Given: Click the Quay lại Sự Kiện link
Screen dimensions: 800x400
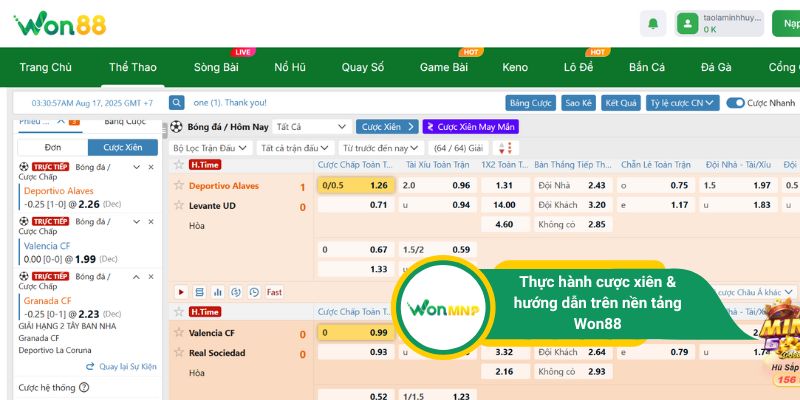Looking at the screenshot, I should click(121, 366).
